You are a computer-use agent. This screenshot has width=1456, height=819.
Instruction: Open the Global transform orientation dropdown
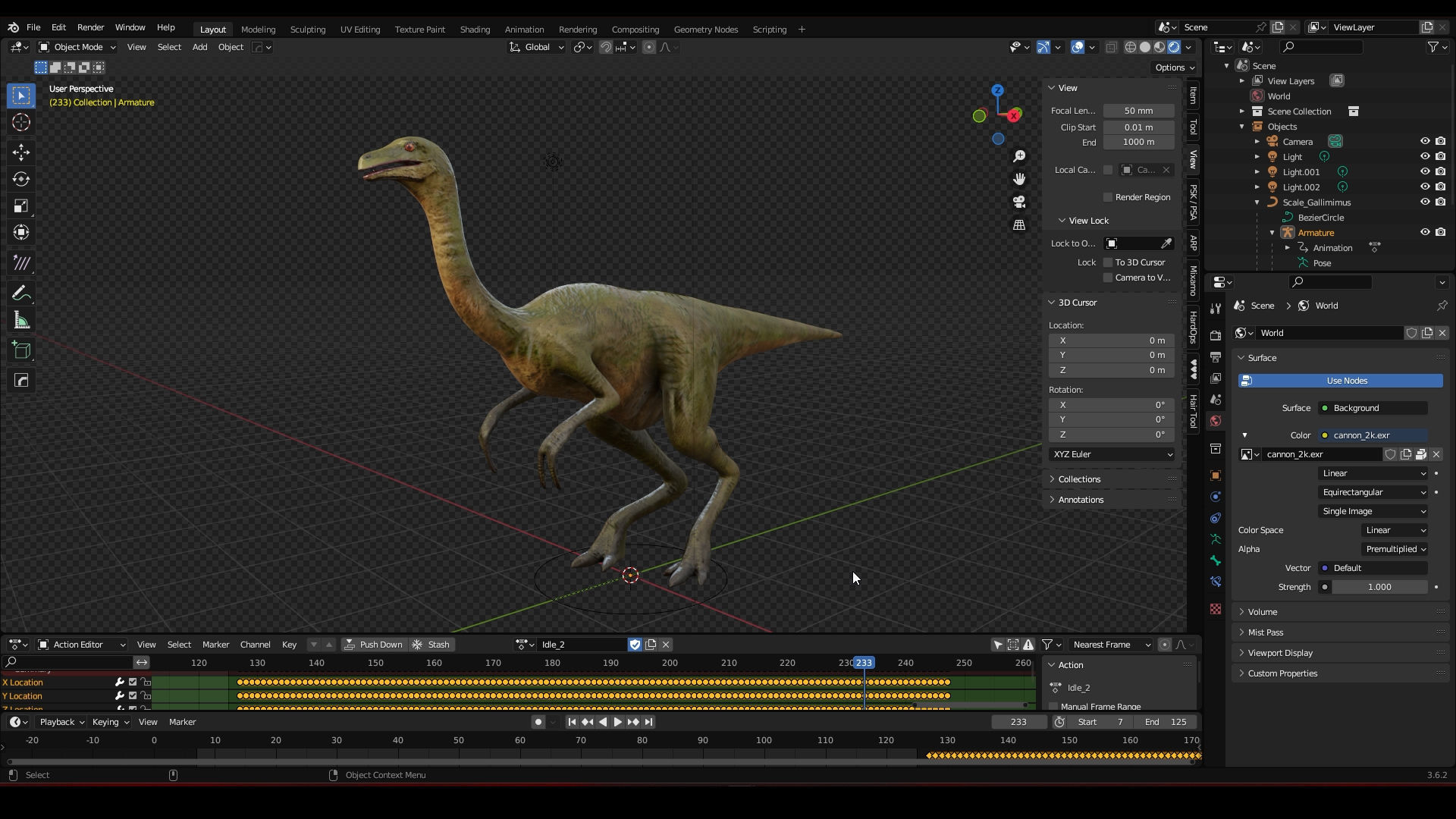click(x=537, y=47)
